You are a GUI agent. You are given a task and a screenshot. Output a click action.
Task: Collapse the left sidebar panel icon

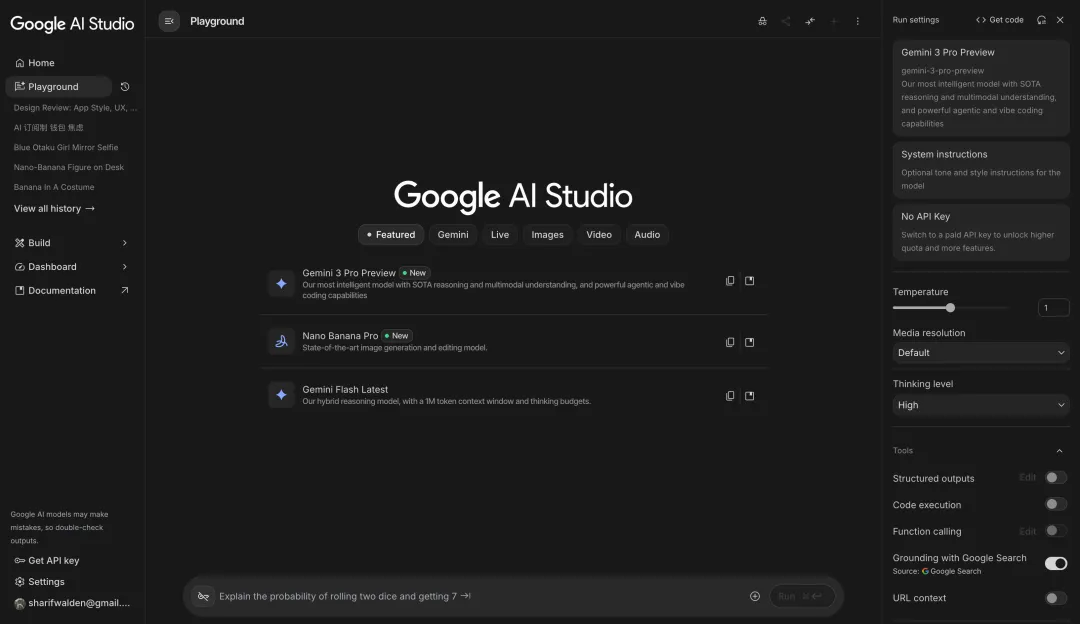point(169,21)
